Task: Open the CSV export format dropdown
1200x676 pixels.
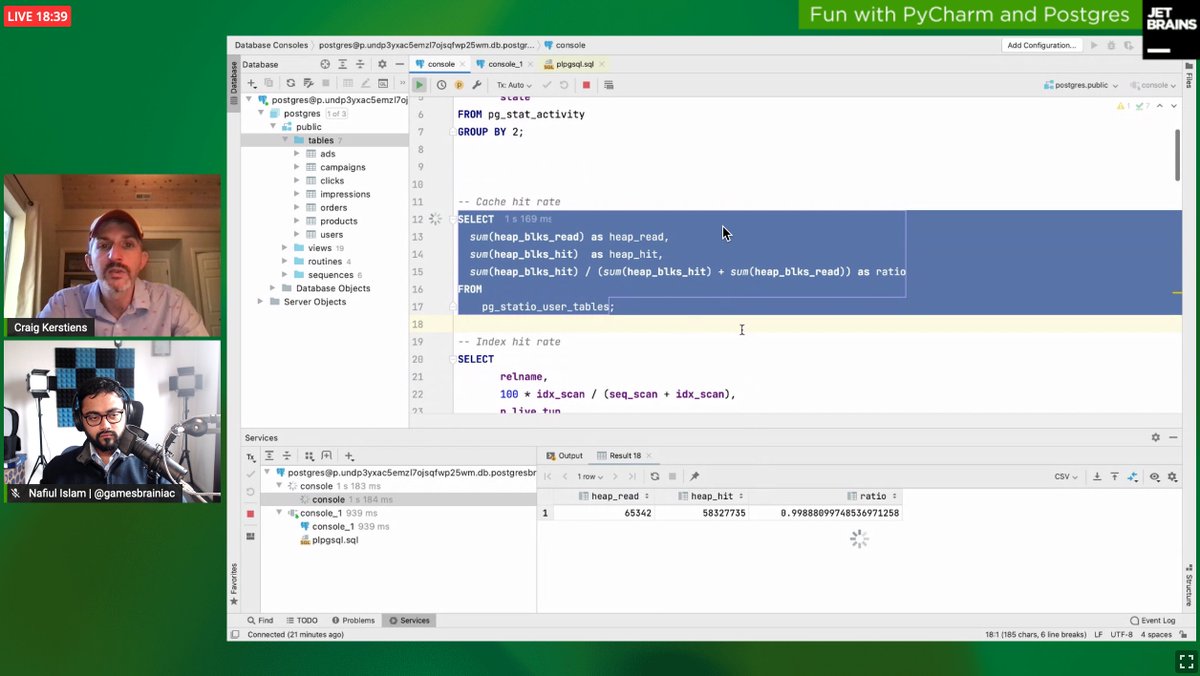Action: pos(1066,477)
